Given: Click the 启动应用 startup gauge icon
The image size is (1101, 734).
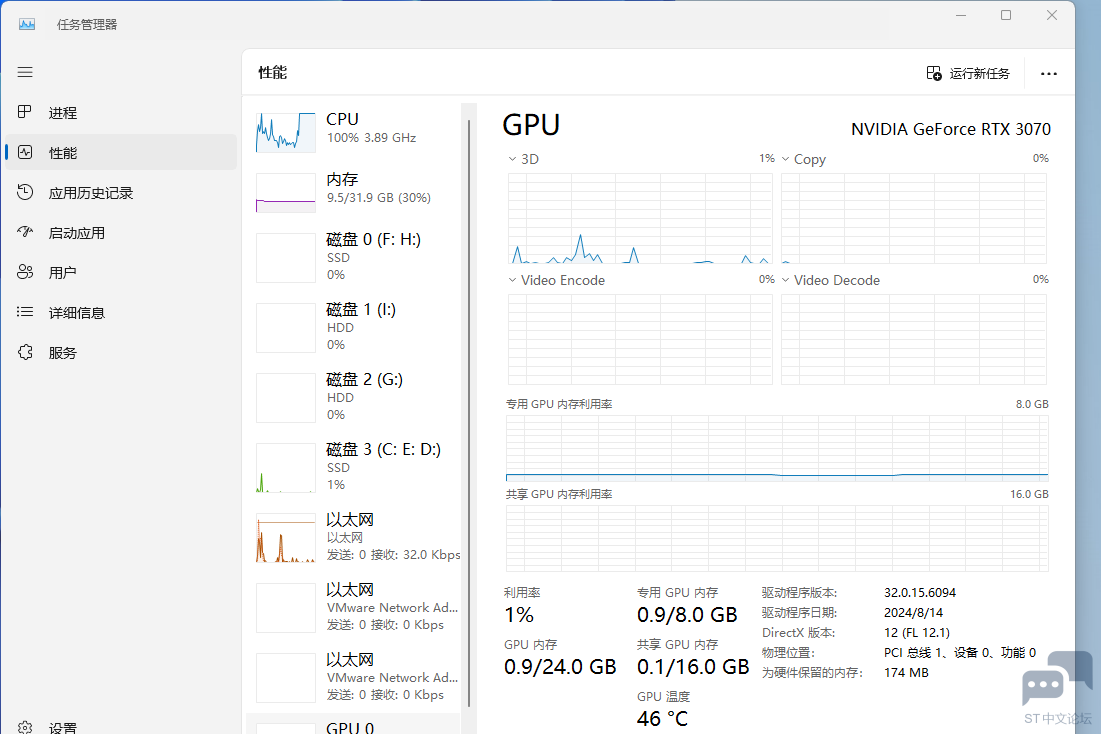Looking at the screenshot, I should coord(25,232).
